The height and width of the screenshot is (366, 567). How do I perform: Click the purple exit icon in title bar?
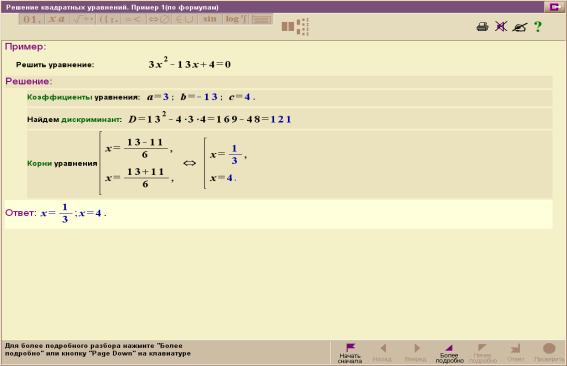coord(555,7)
